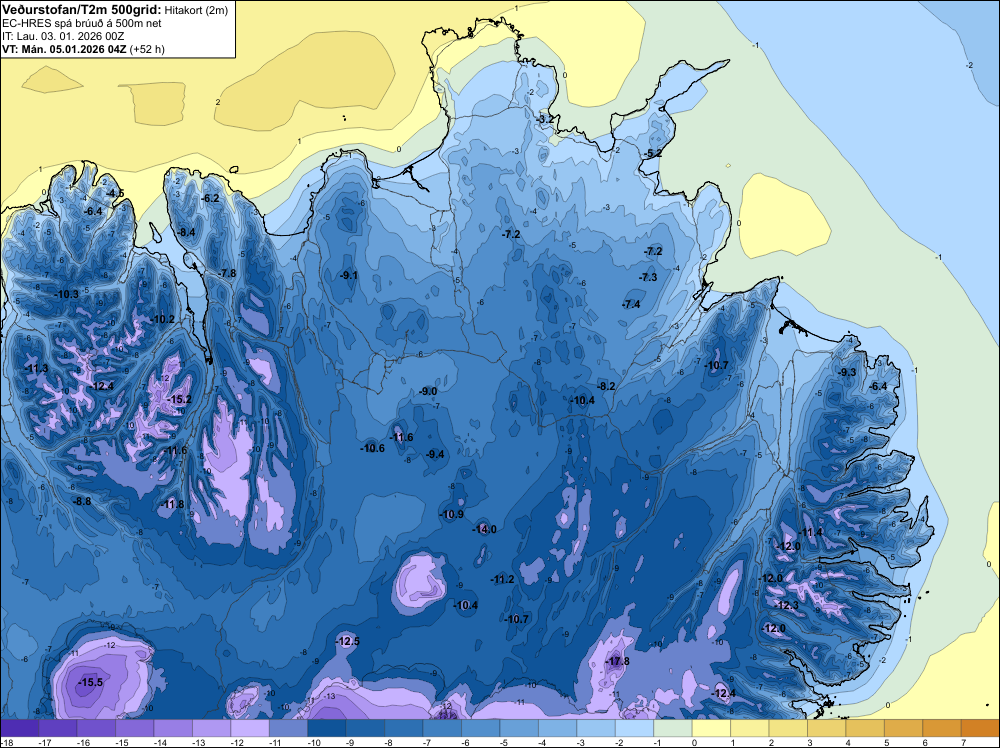The height and width of the screenshot is (748, 1000).
Task: Click the -17.8 temperature value
Action: 617,661
